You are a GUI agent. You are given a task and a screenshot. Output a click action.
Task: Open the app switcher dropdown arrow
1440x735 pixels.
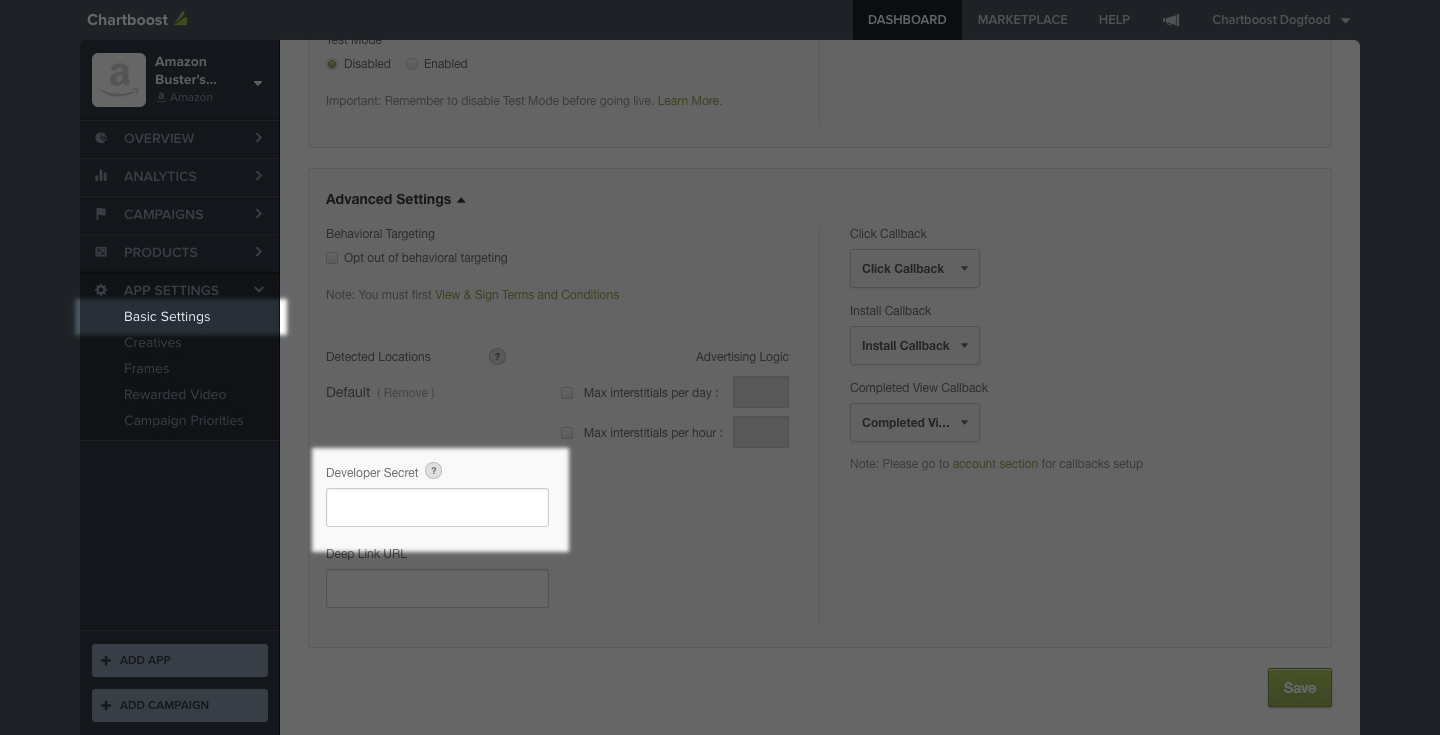pyautogui.click(x=258, y=83)
